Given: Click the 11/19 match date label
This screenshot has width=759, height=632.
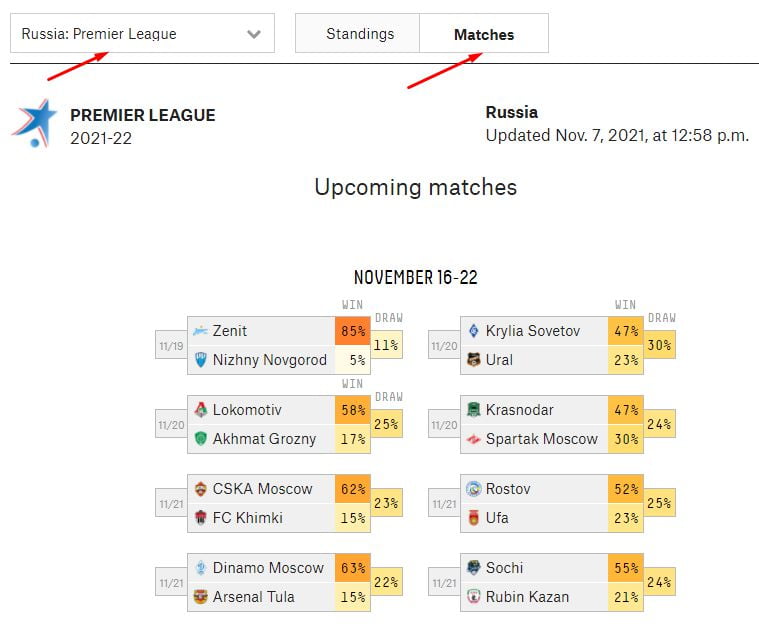Looking at the screenshot, I should coord(170,346).
